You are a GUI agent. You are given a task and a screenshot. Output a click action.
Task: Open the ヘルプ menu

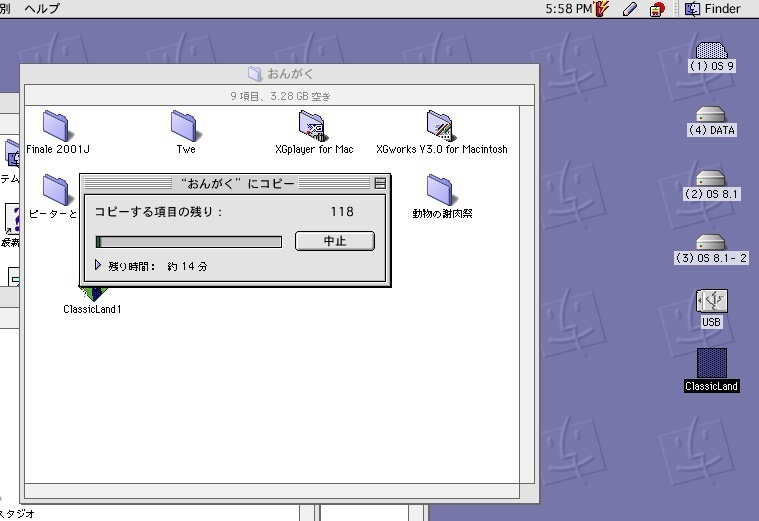click(42, 8)
